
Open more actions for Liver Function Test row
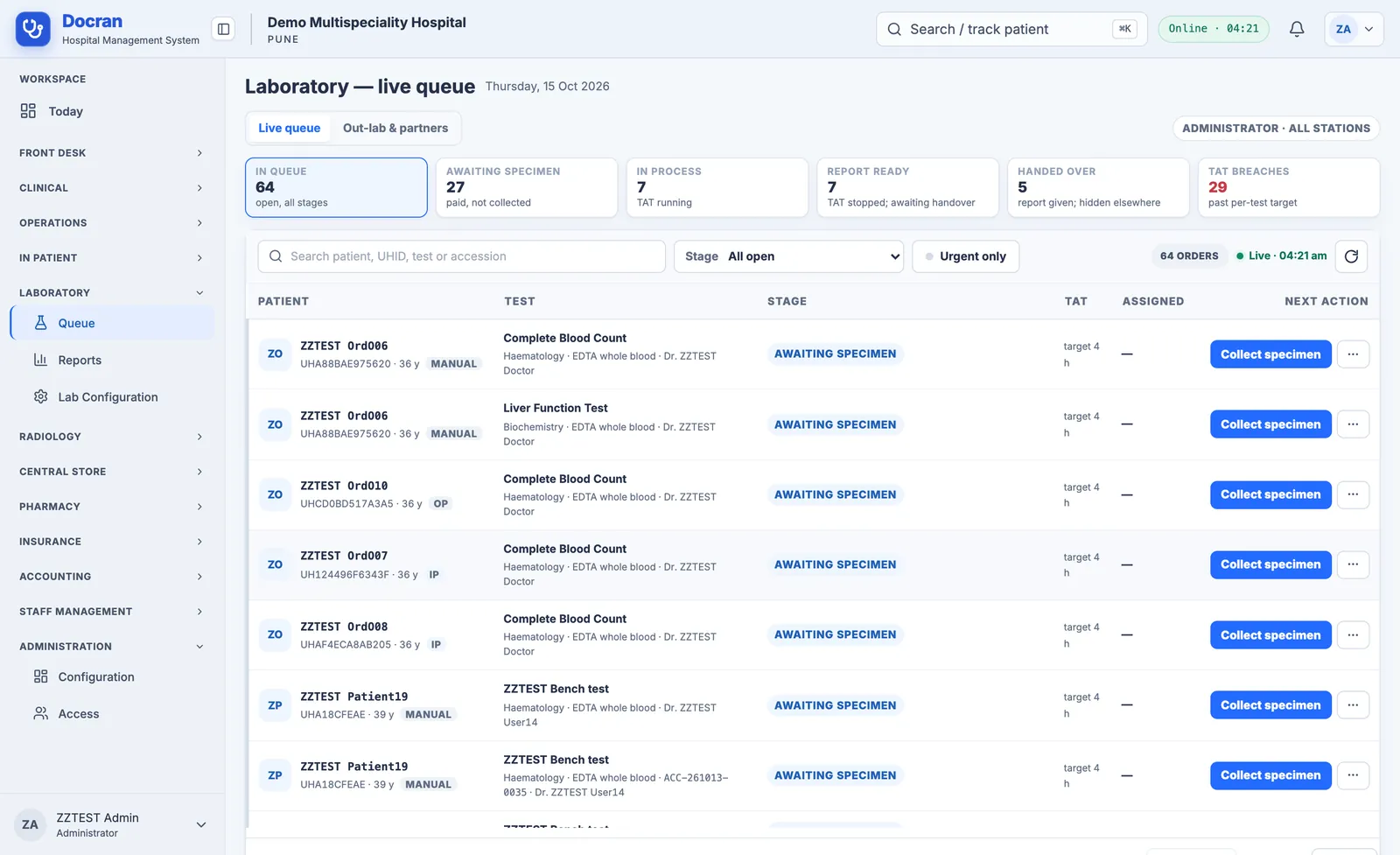click(x=1353, y=424)
